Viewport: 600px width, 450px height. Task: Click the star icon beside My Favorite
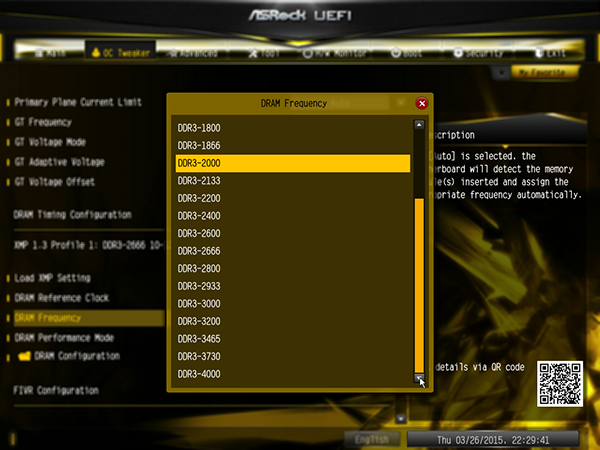[x=501, y=73]
